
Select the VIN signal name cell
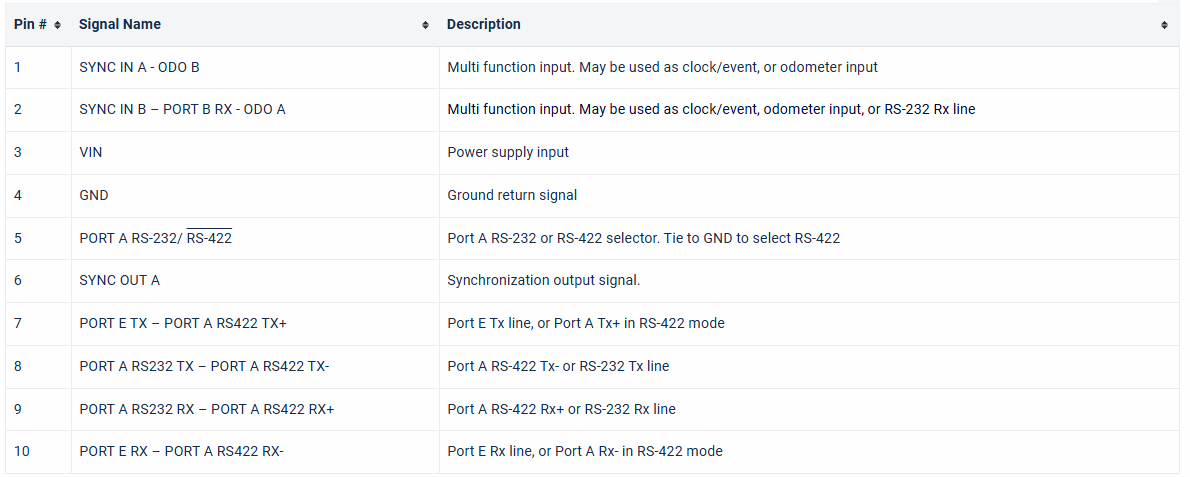click(91, 152)
